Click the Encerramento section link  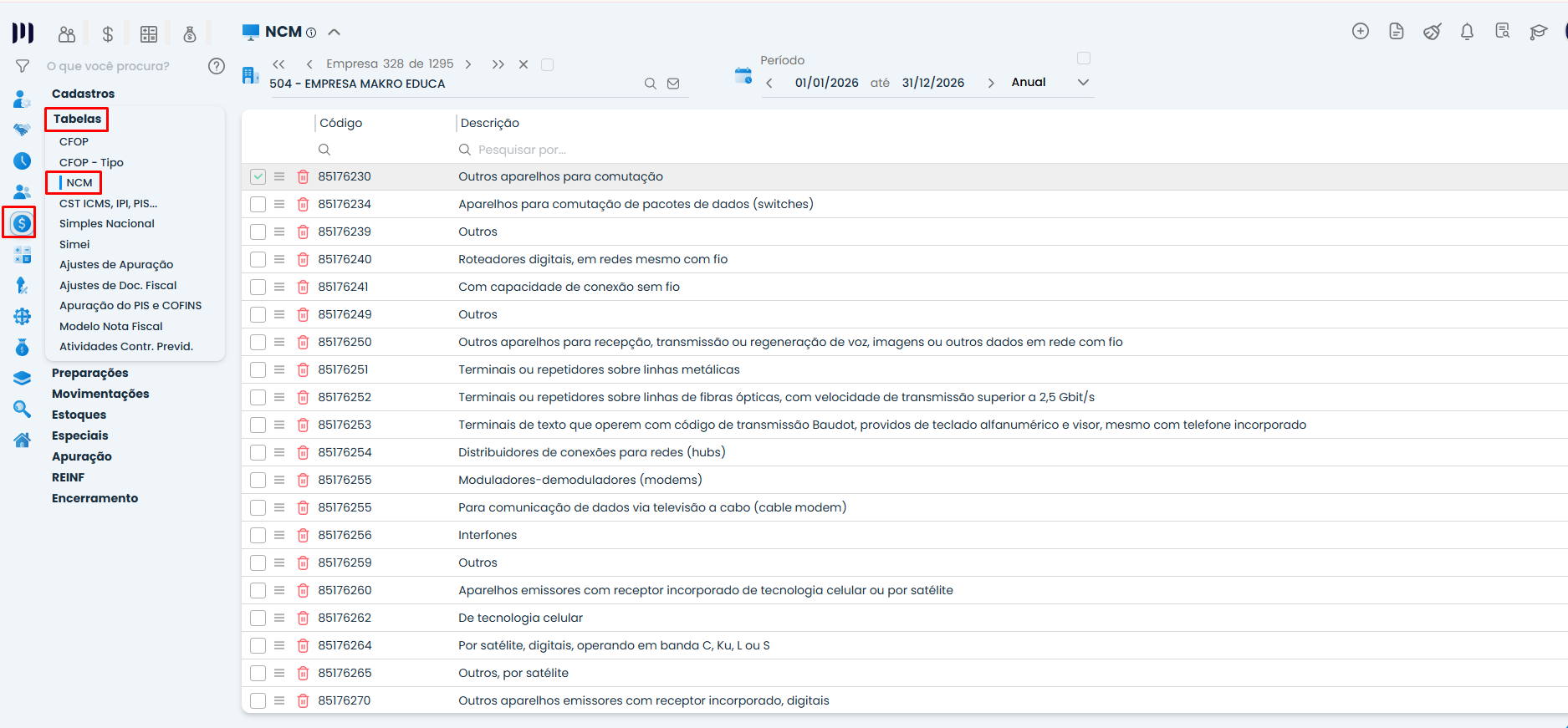pyautogui.click(x=94, y=498)
